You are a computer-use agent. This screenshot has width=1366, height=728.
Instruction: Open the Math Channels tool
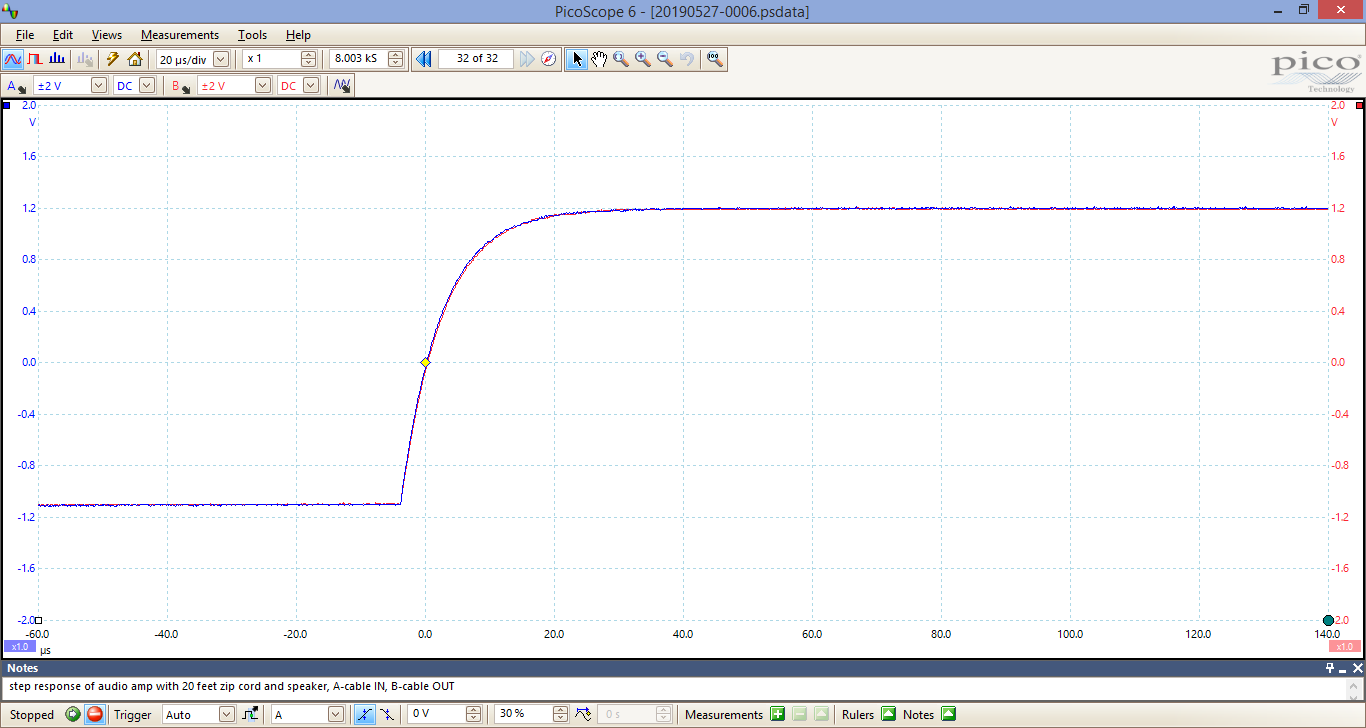342,86
